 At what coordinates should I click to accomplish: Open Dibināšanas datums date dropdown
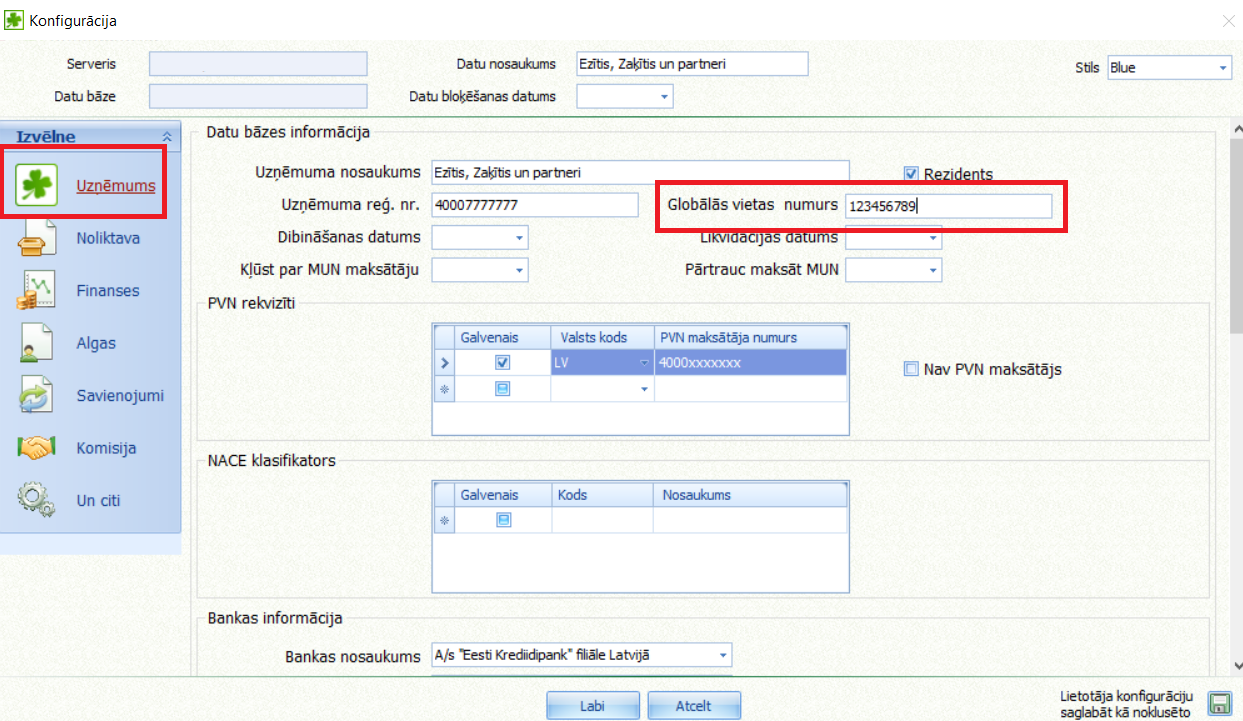click(519, 238)
